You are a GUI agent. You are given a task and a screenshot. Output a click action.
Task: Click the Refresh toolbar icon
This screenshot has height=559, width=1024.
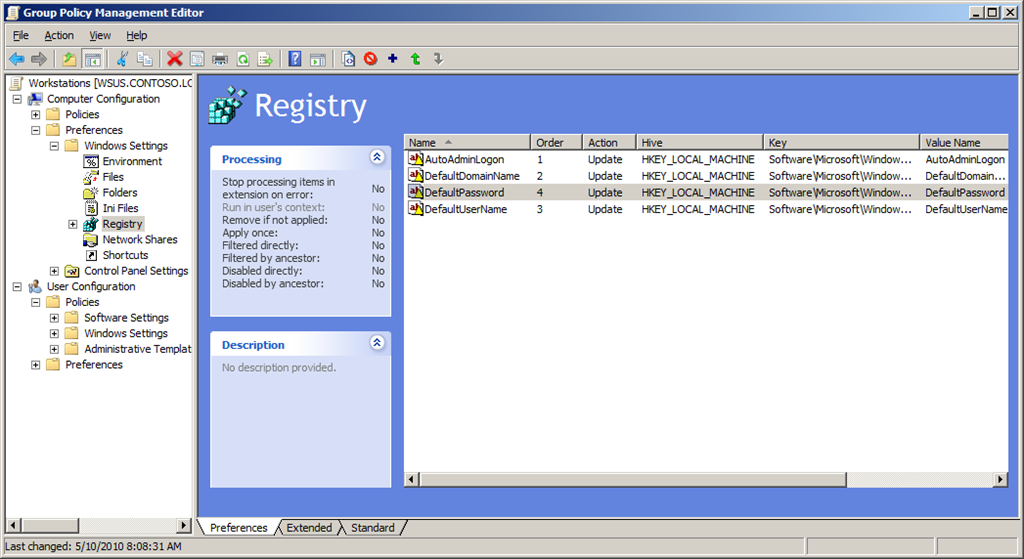coord(242,59)
